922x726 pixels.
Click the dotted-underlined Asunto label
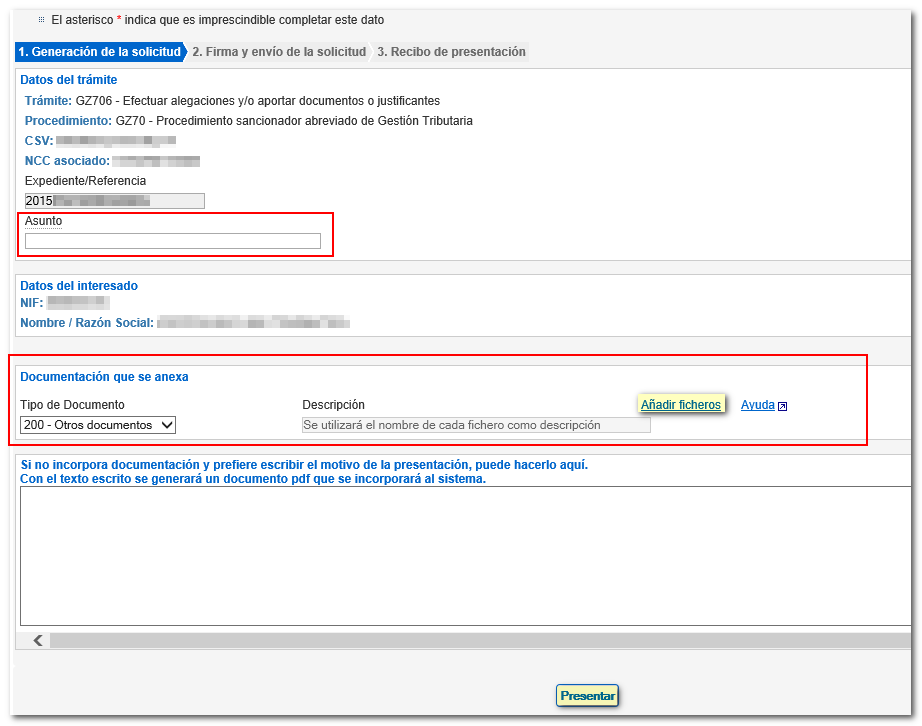43,221
